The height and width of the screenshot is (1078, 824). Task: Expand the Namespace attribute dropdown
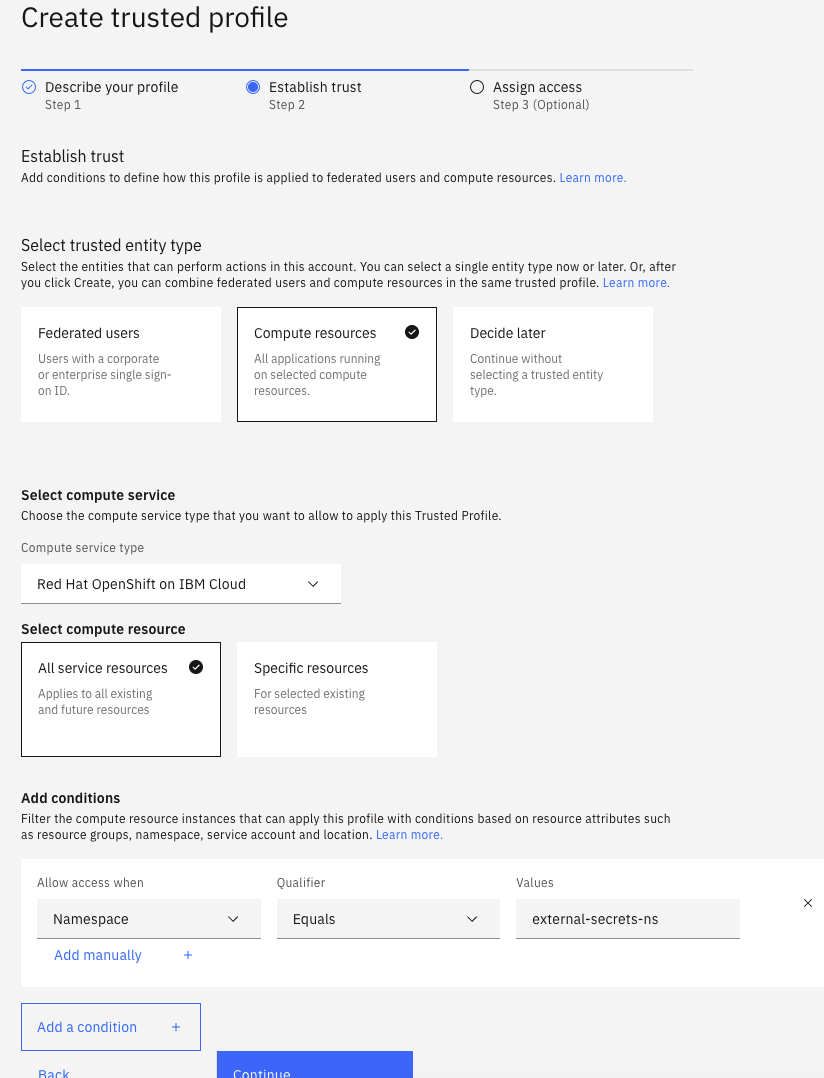coord(148,919)
